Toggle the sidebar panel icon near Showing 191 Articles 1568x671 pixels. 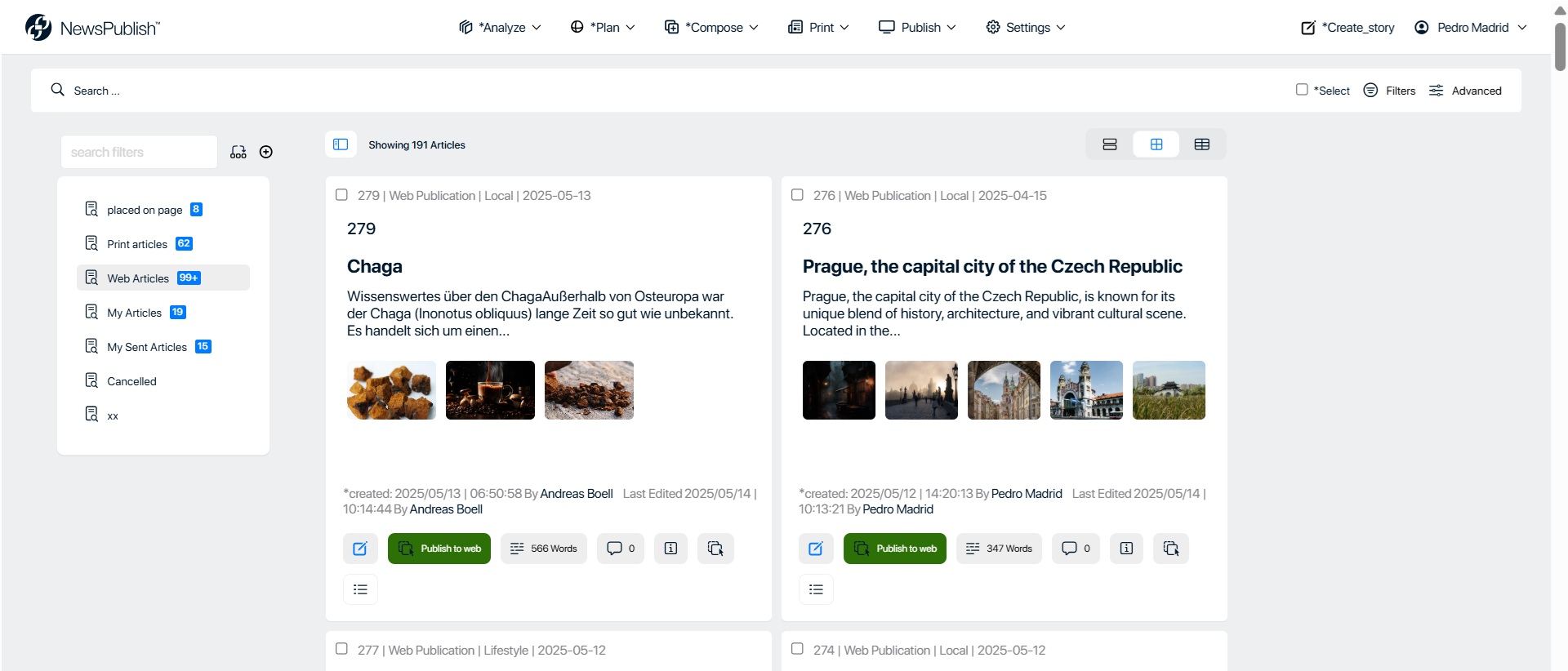(341, 144)
